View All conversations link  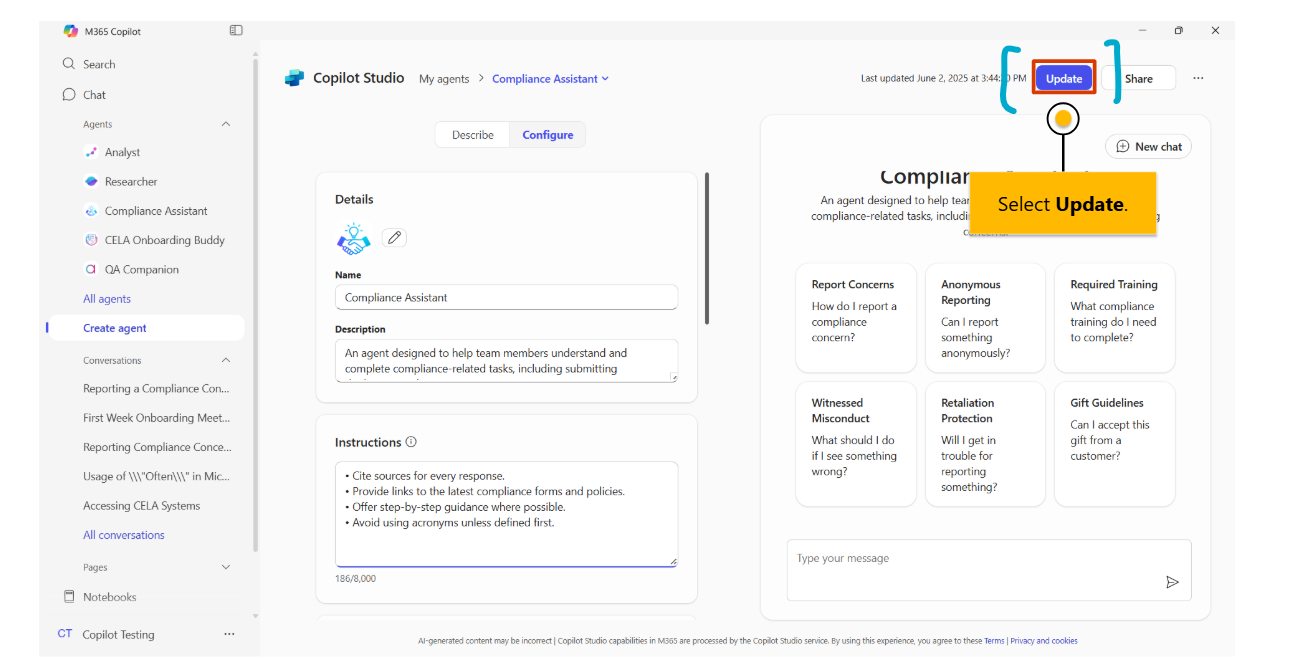pos(124,535)
